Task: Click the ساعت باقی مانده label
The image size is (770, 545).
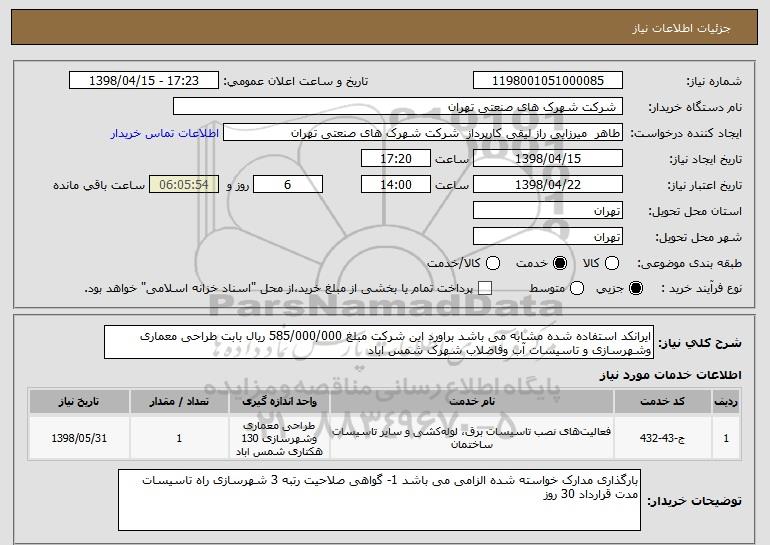Action: click(99, 185)
